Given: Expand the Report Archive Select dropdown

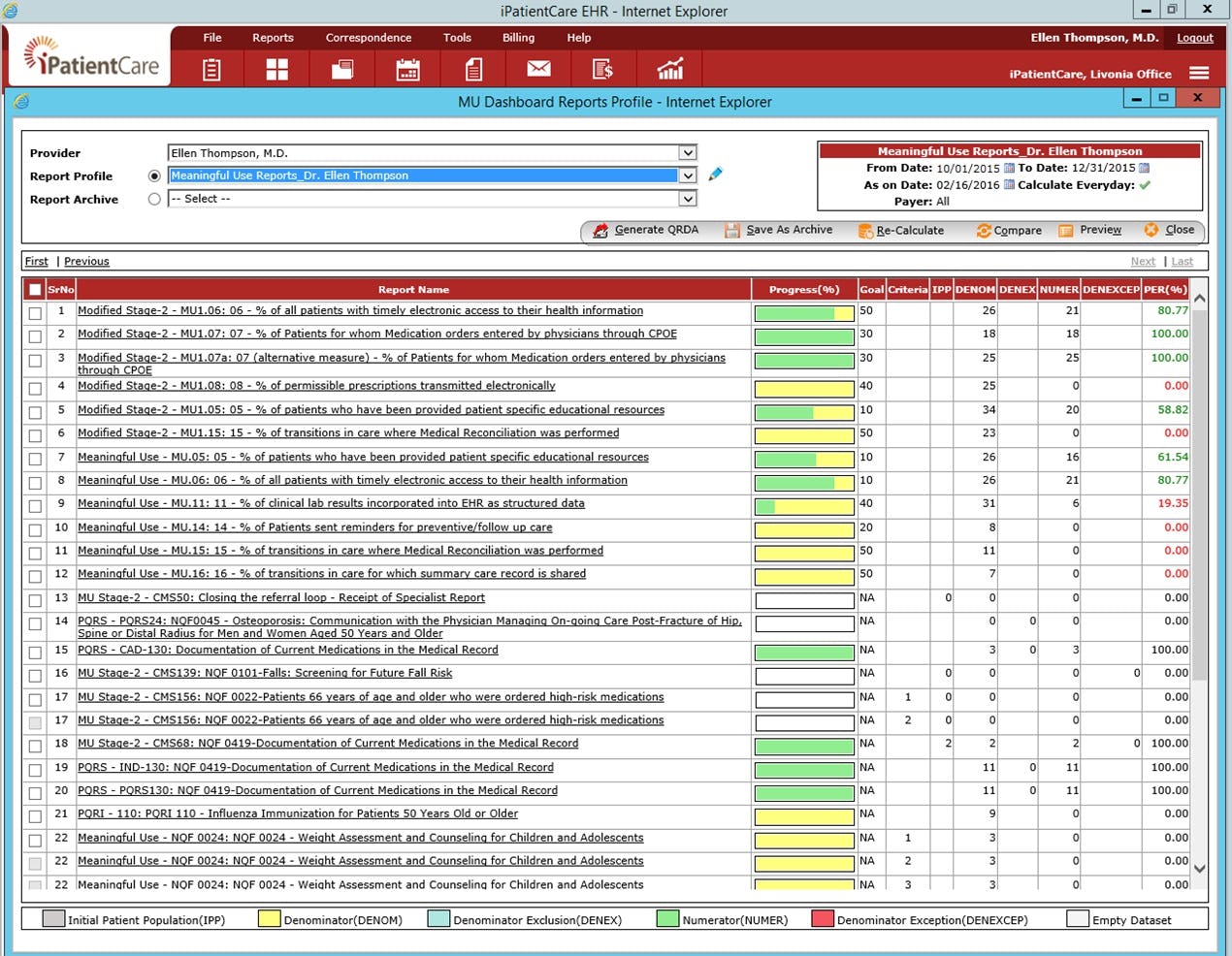Looking at the screenshot, I should (687, 199).
